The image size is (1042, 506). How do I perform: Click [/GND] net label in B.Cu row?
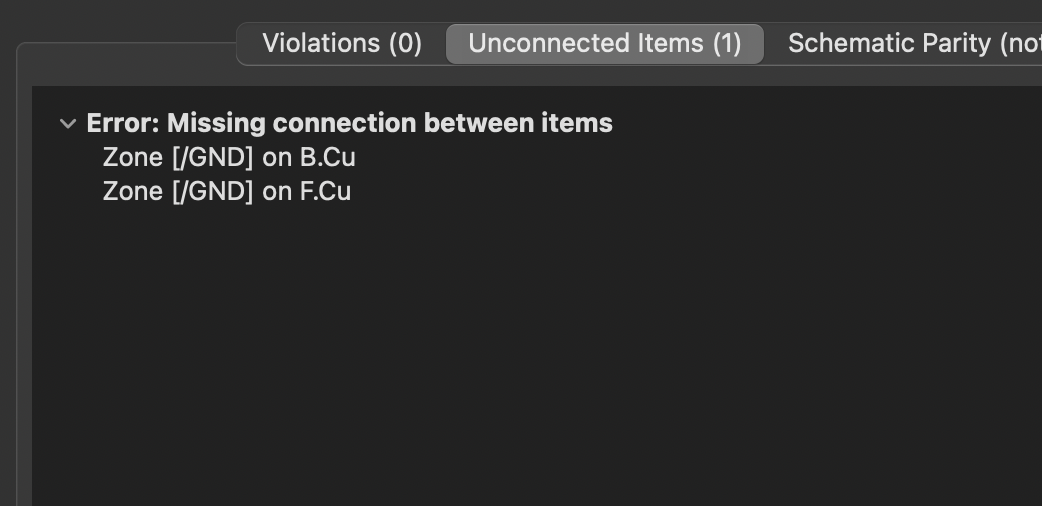coord(212,158)
